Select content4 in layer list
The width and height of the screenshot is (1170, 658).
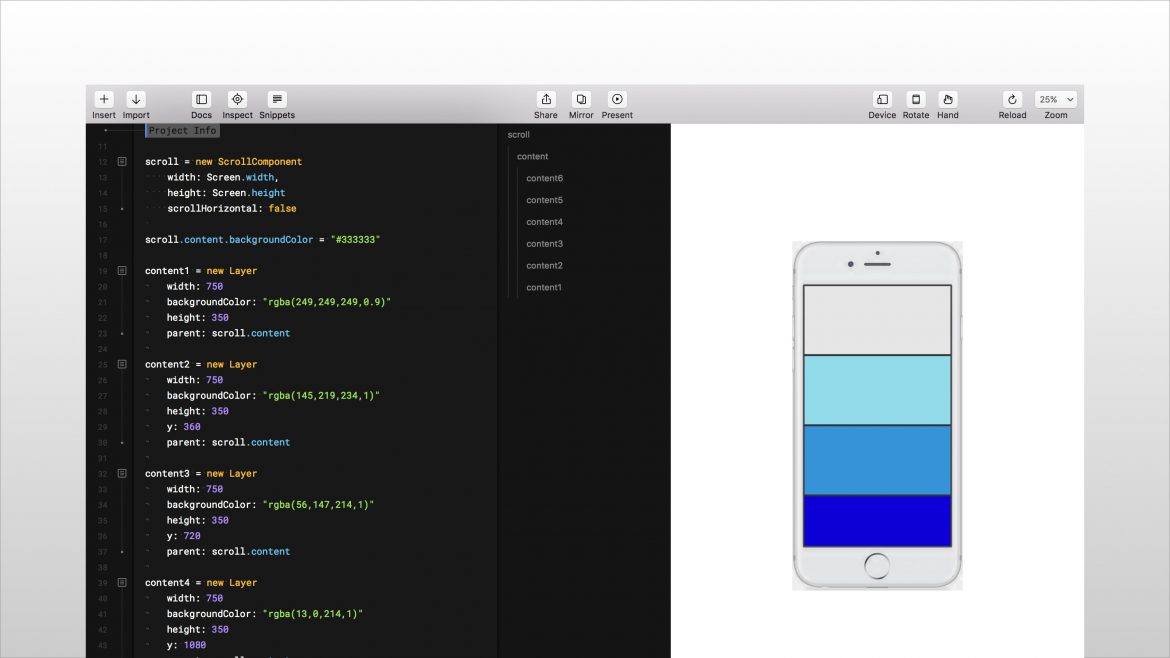545,222
